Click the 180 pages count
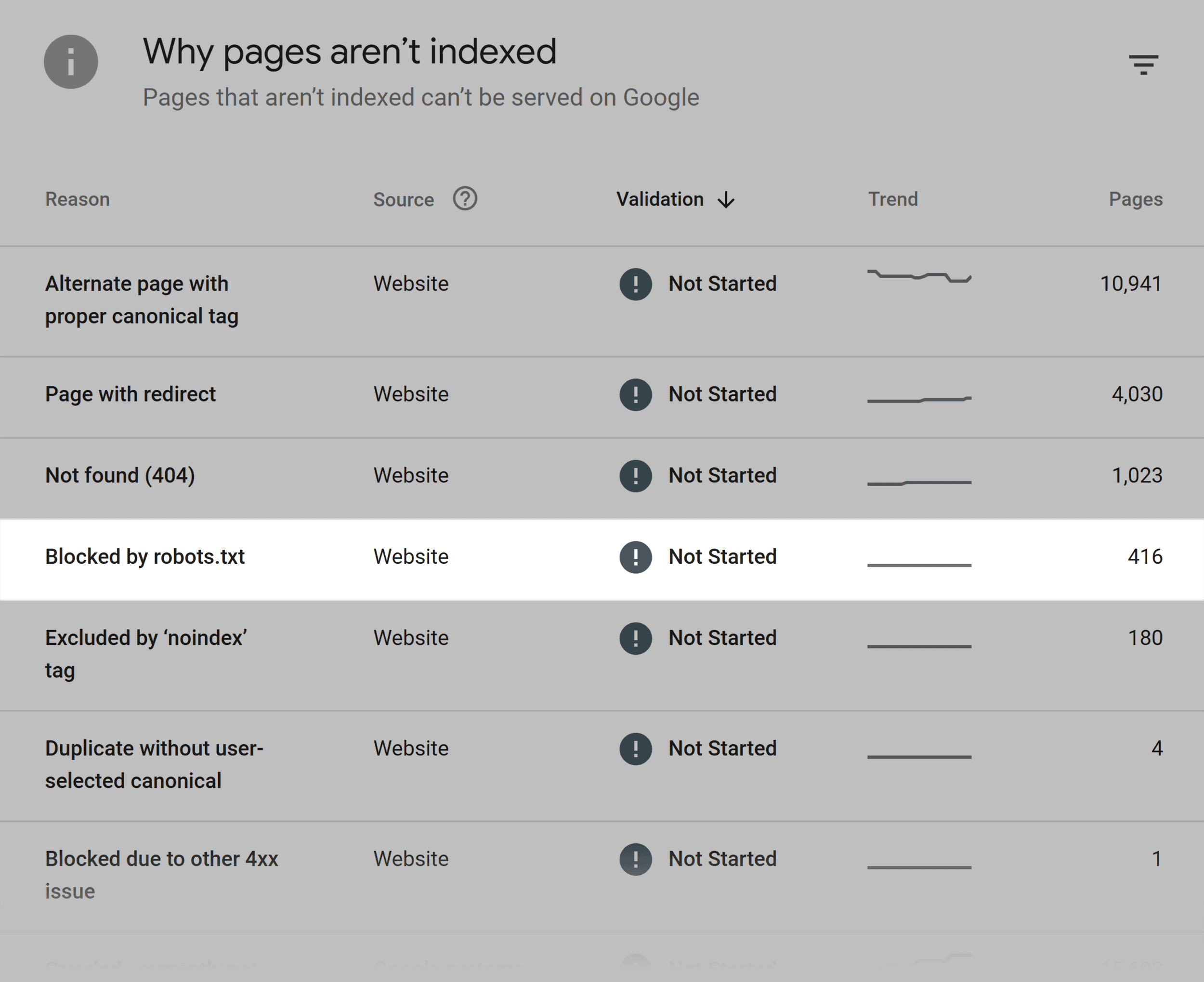Image resolution: width=1204 pixels, height=982 pixels. [x=1145, y=638]
